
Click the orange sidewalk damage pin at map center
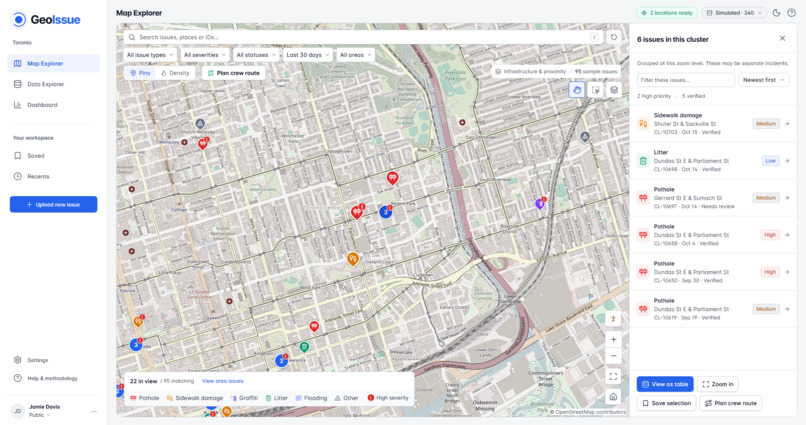click(353, 258)
